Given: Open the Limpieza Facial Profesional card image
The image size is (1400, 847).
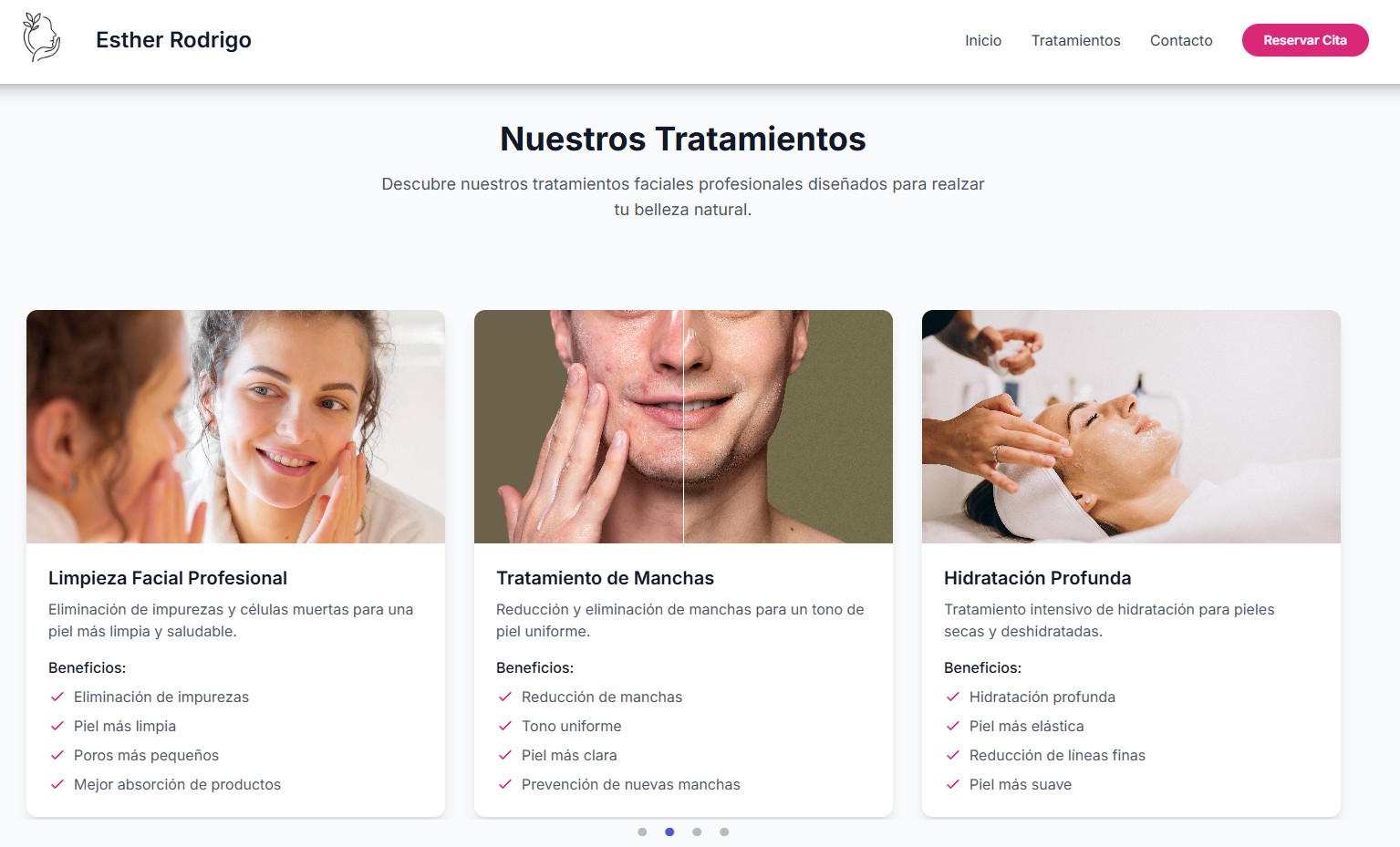Looking at the screenshot, I should 235,426.
